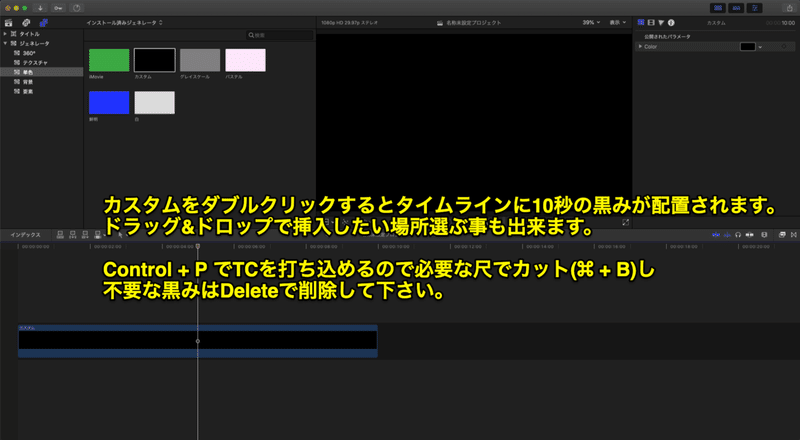Expand the Color parameter disclosure triangle
Image resolution: width=800 pixels, height=440 pixels.
coord(640,46)
